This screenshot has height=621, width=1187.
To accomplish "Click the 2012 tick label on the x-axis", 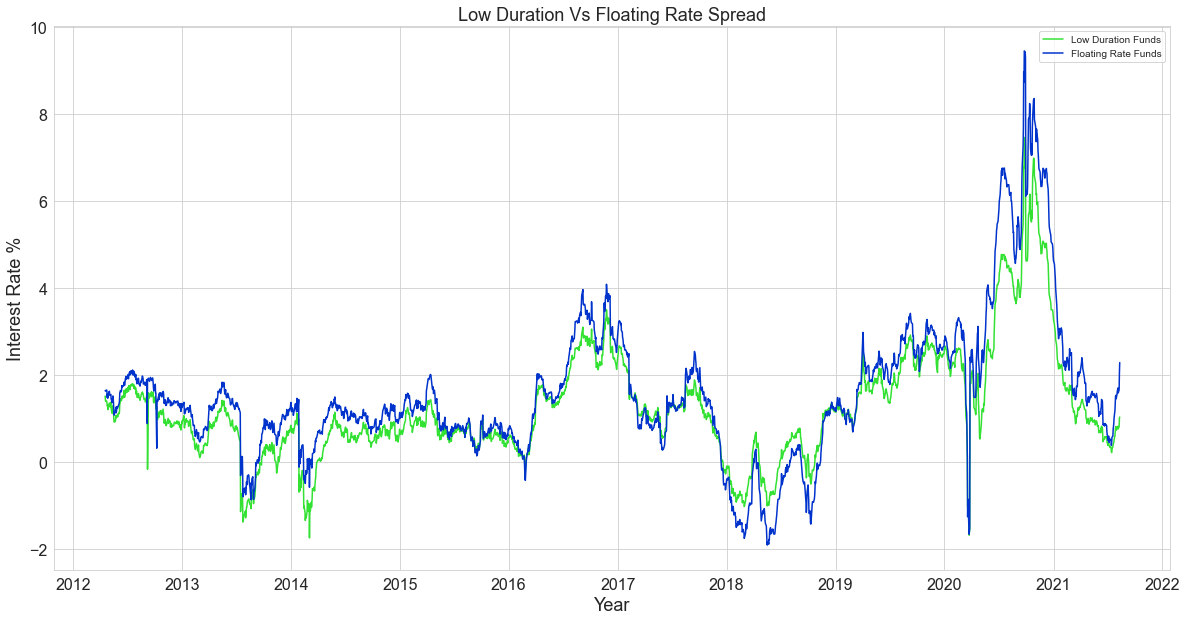I will (73, 583).
